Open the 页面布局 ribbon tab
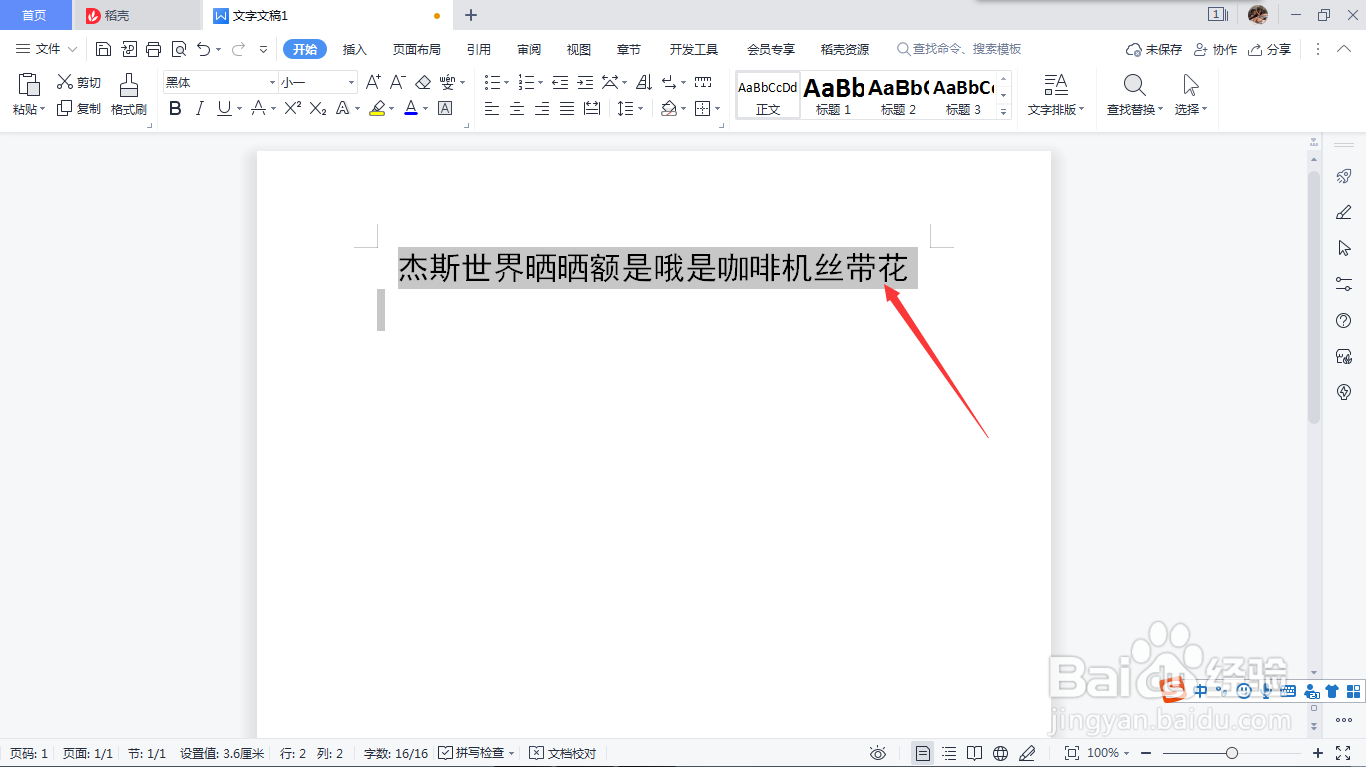Image resolution: width=1366 pixels, height=767 pixels. tap(417, 48)
